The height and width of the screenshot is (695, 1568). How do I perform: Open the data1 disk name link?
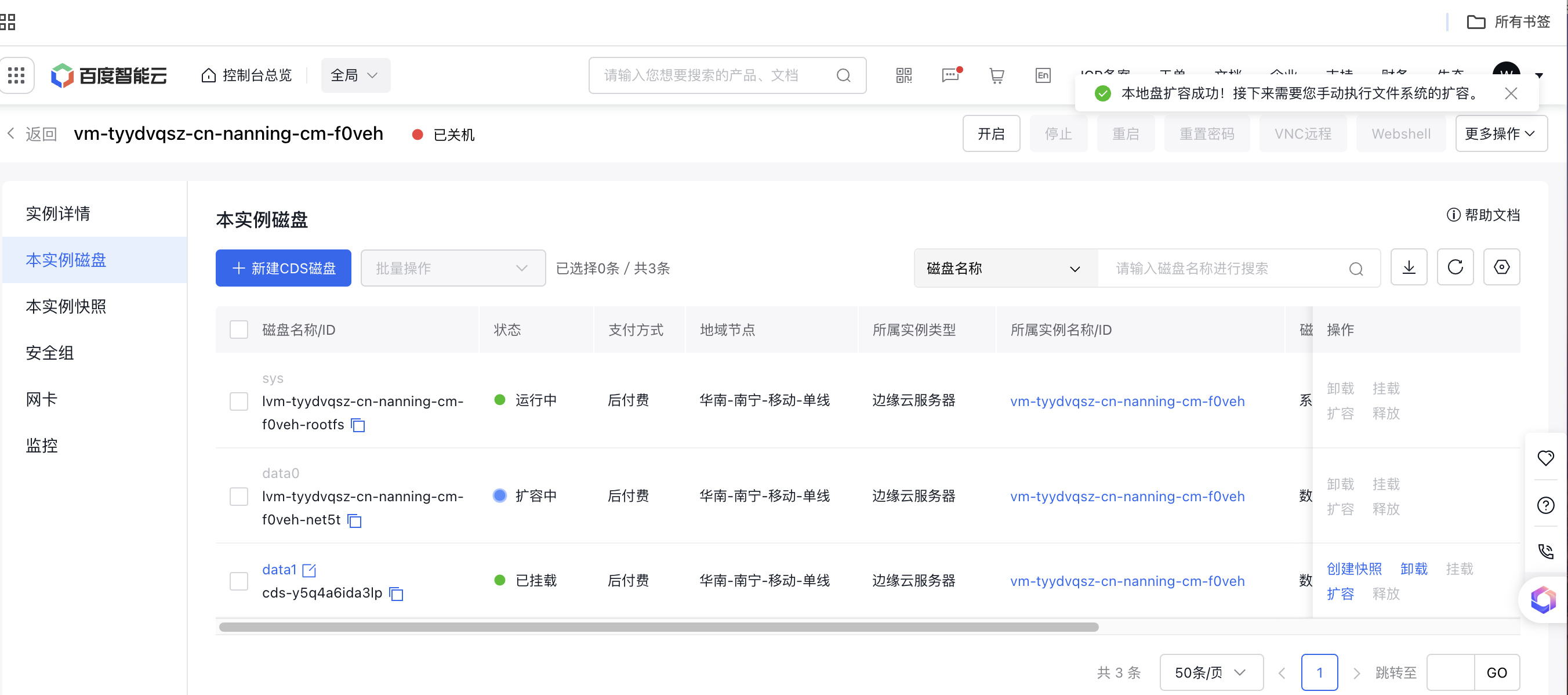(279, 570)
